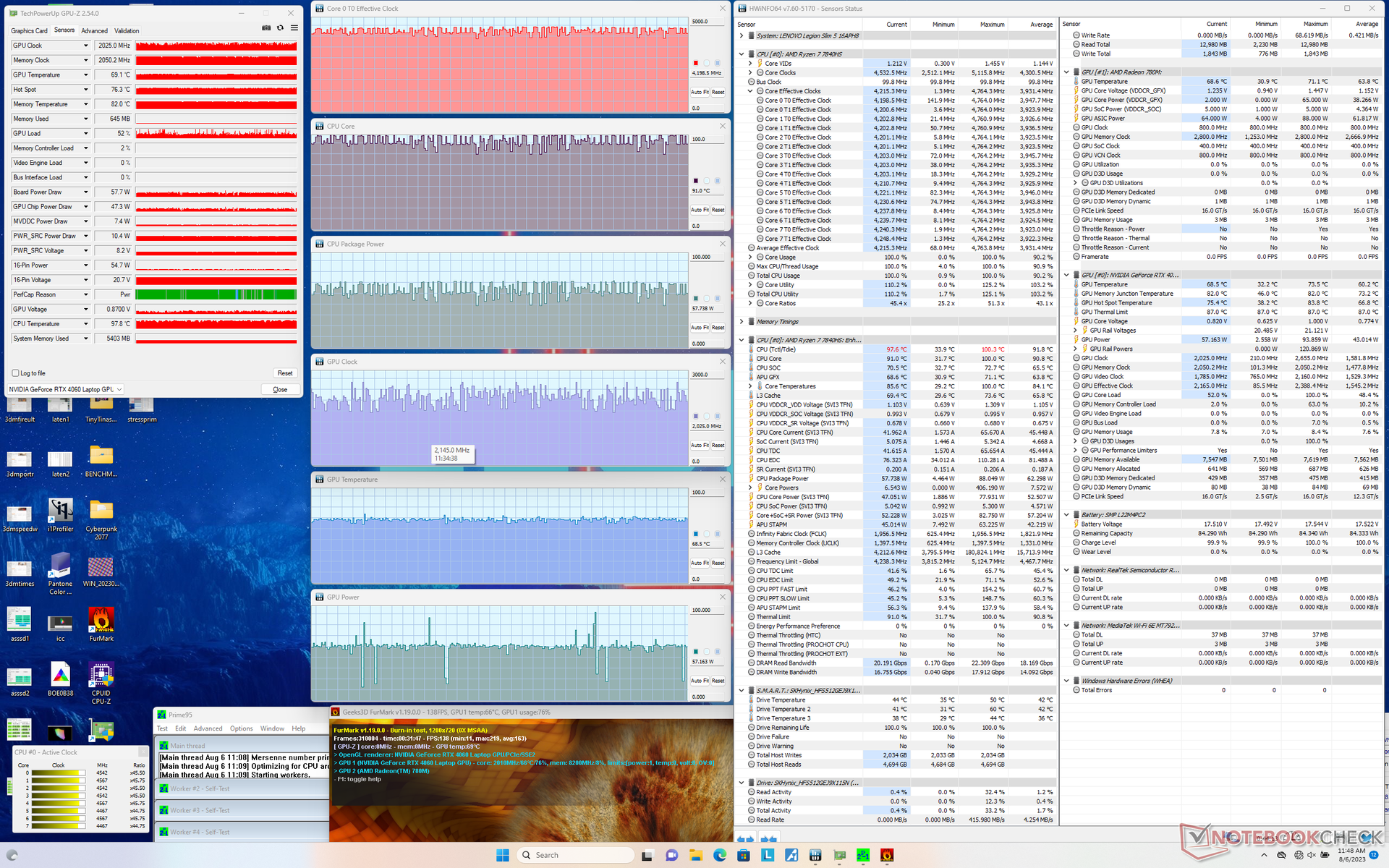Click the FurMark icon in the taskbar
The image size is (1389, 868).
coord(887,855)
